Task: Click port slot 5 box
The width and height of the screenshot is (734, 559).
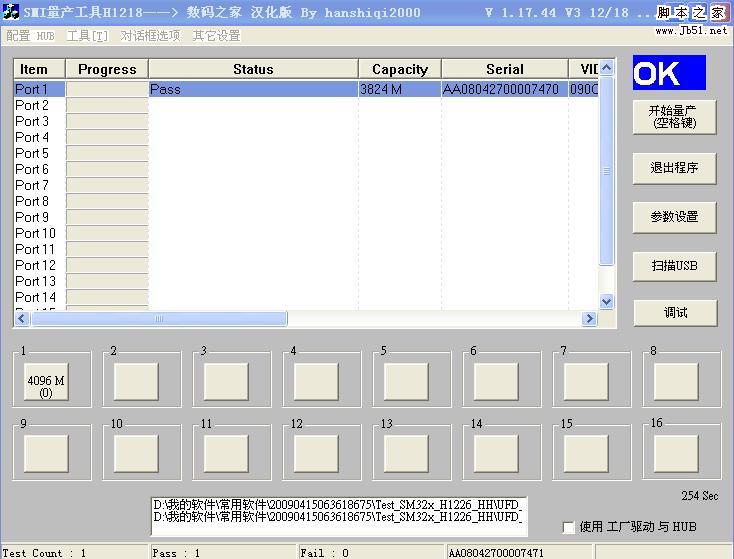Action: point(406,381)
